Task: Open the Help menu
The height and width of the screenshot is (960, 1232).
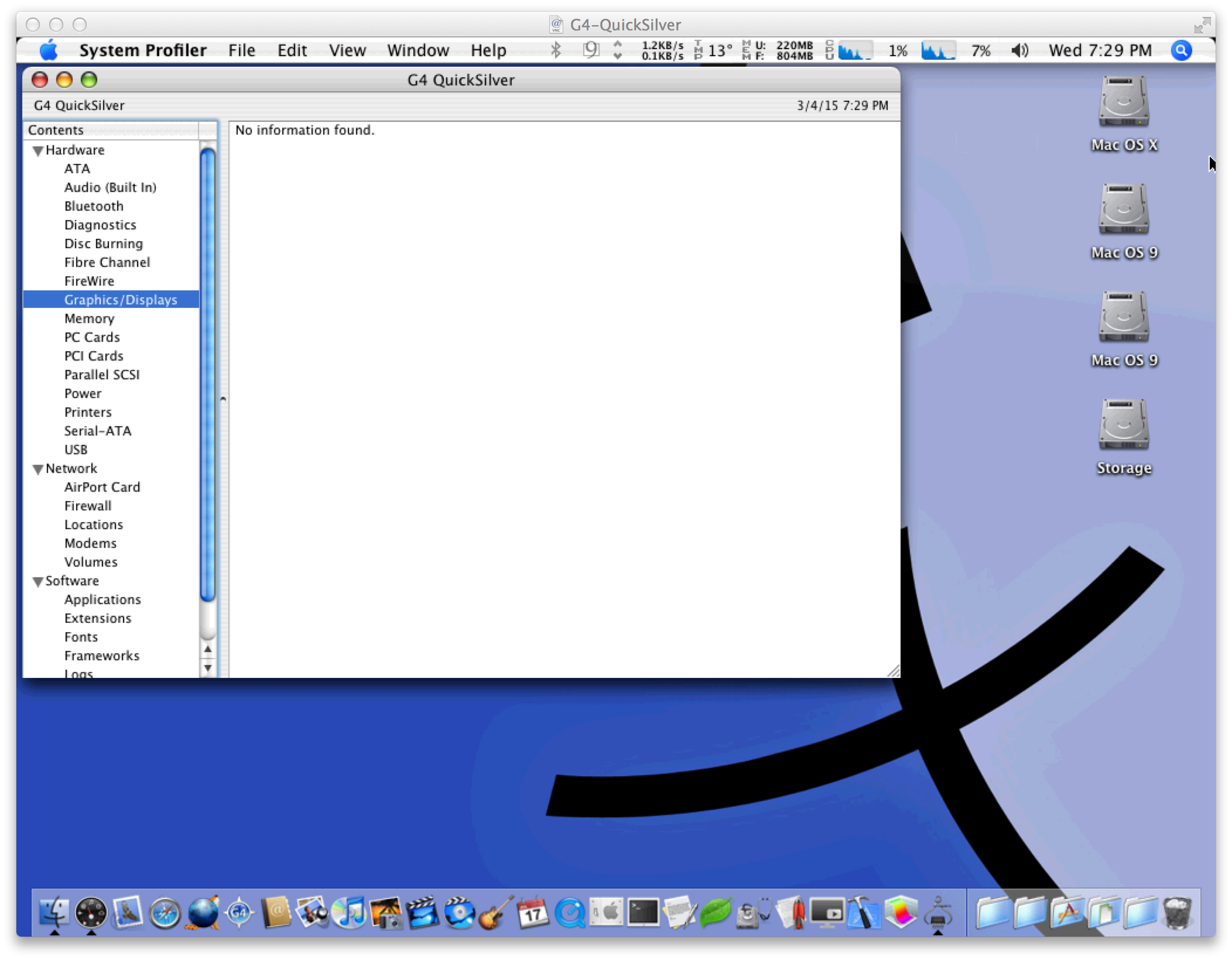Action: click(488, 50)
